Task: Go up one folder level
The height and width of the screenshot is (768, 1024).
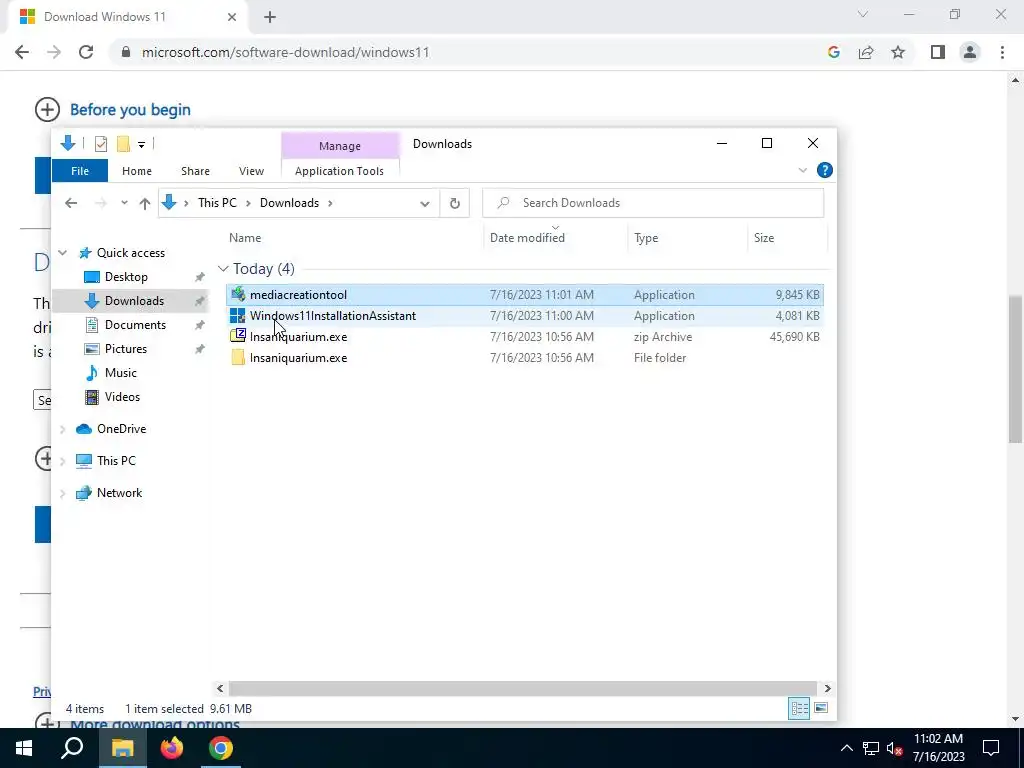Action: pos(145,203)
